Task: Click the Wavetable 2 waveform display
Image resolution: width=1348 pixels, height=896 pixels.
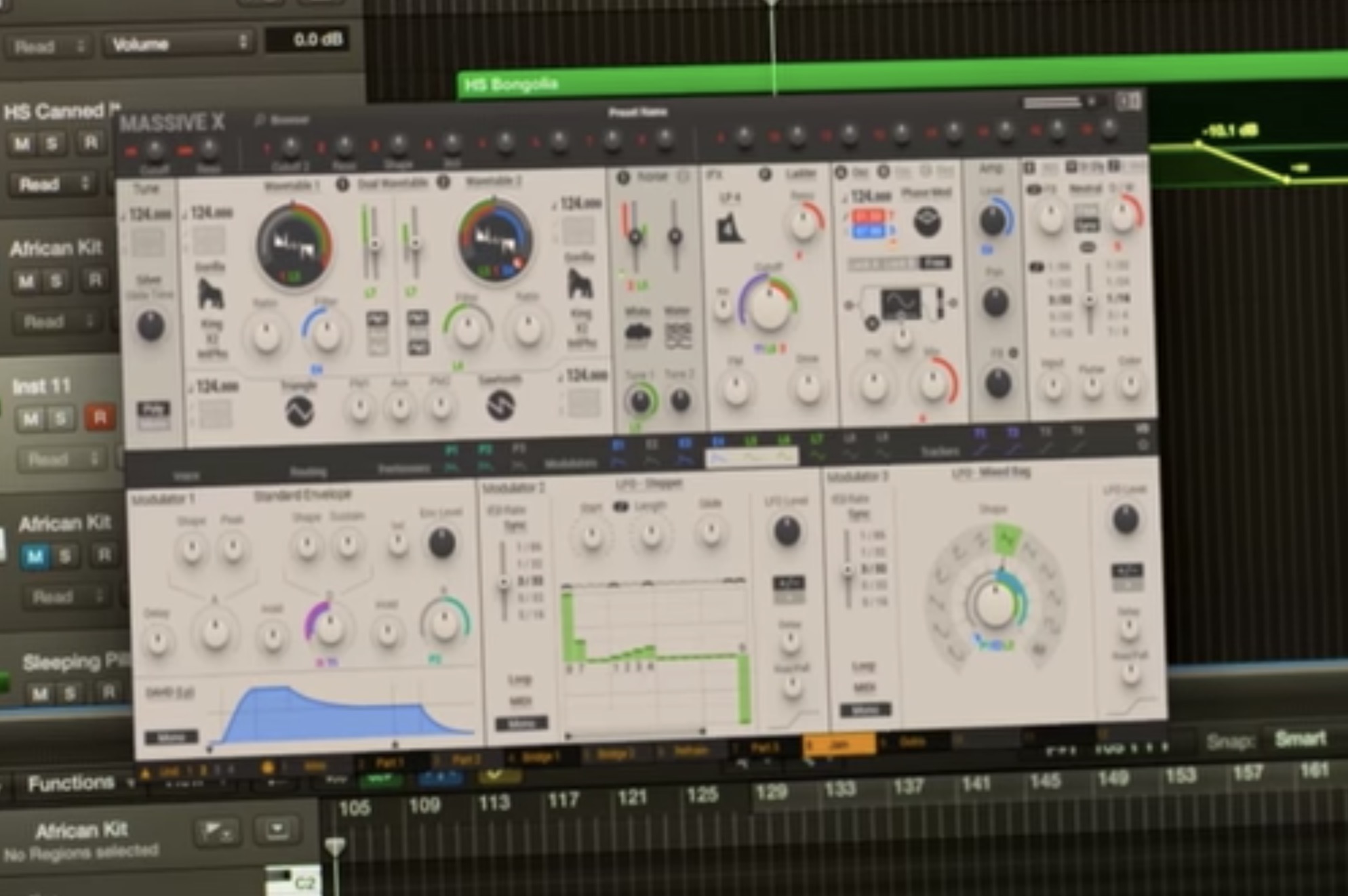Action: point(494,240)
